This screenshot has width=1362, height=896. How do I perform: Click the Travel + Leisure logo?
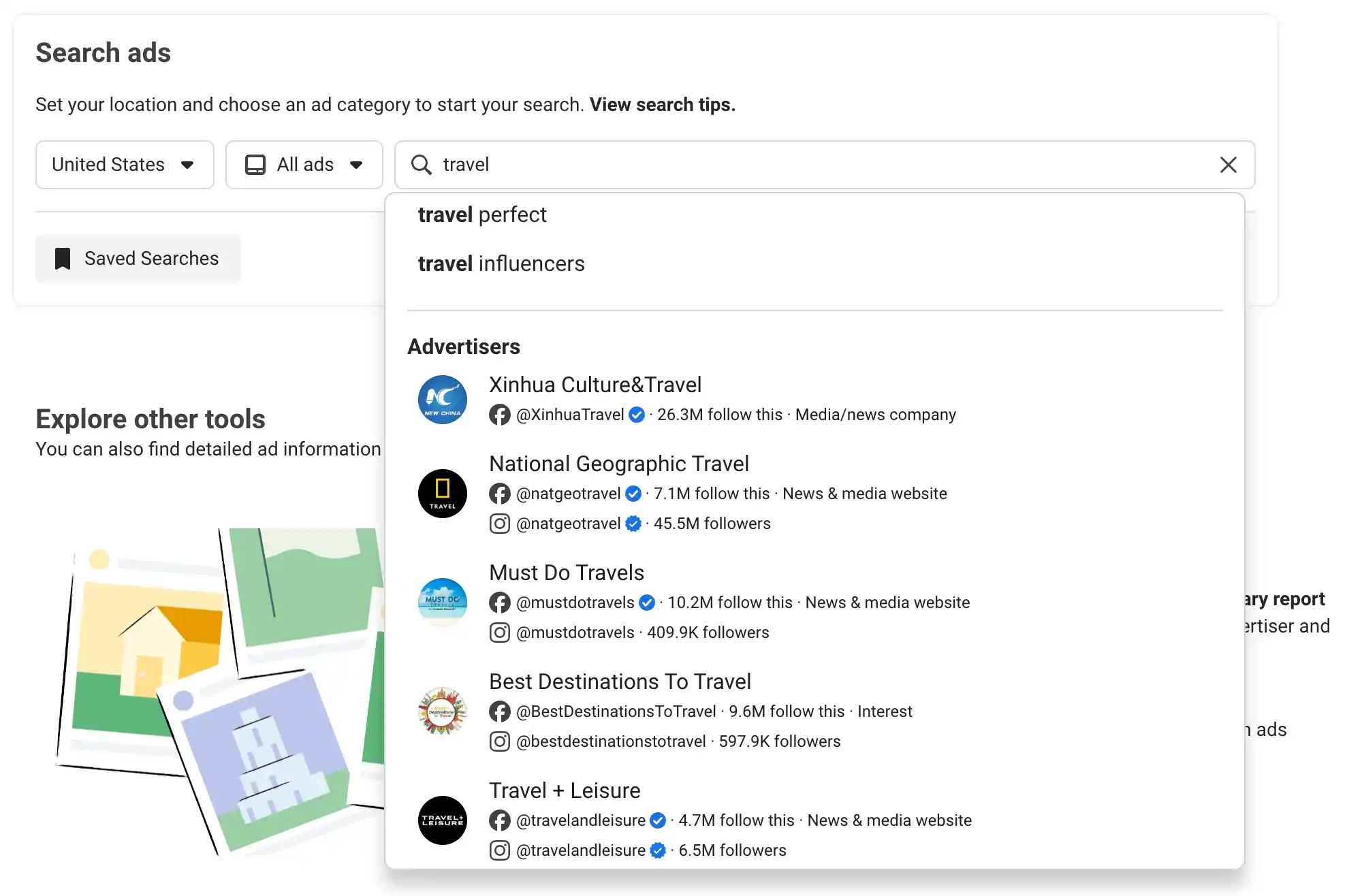pos(443,820)
